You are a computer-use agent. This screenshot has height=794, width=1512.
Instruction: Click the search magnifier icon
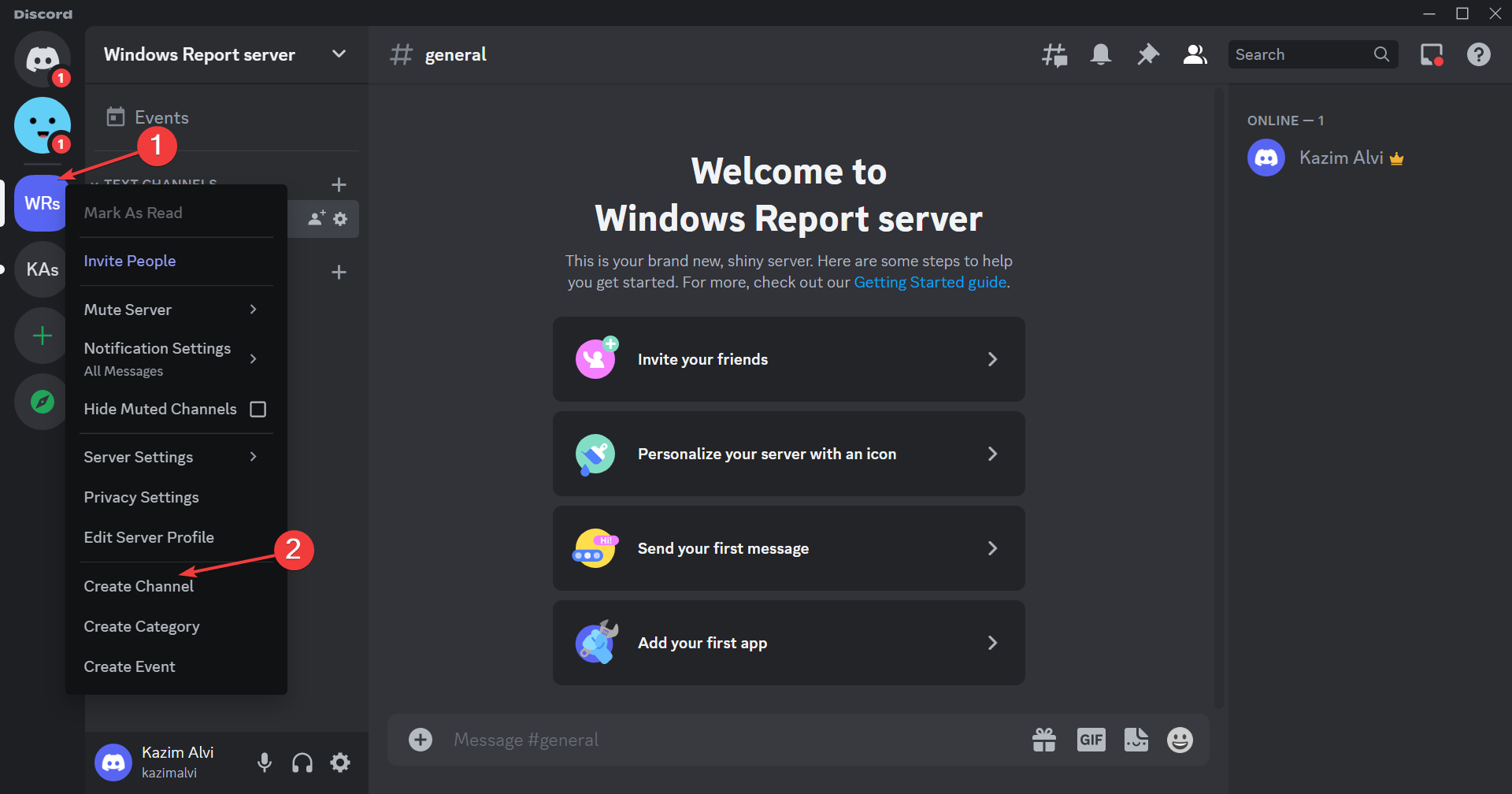click(1381, 54)
